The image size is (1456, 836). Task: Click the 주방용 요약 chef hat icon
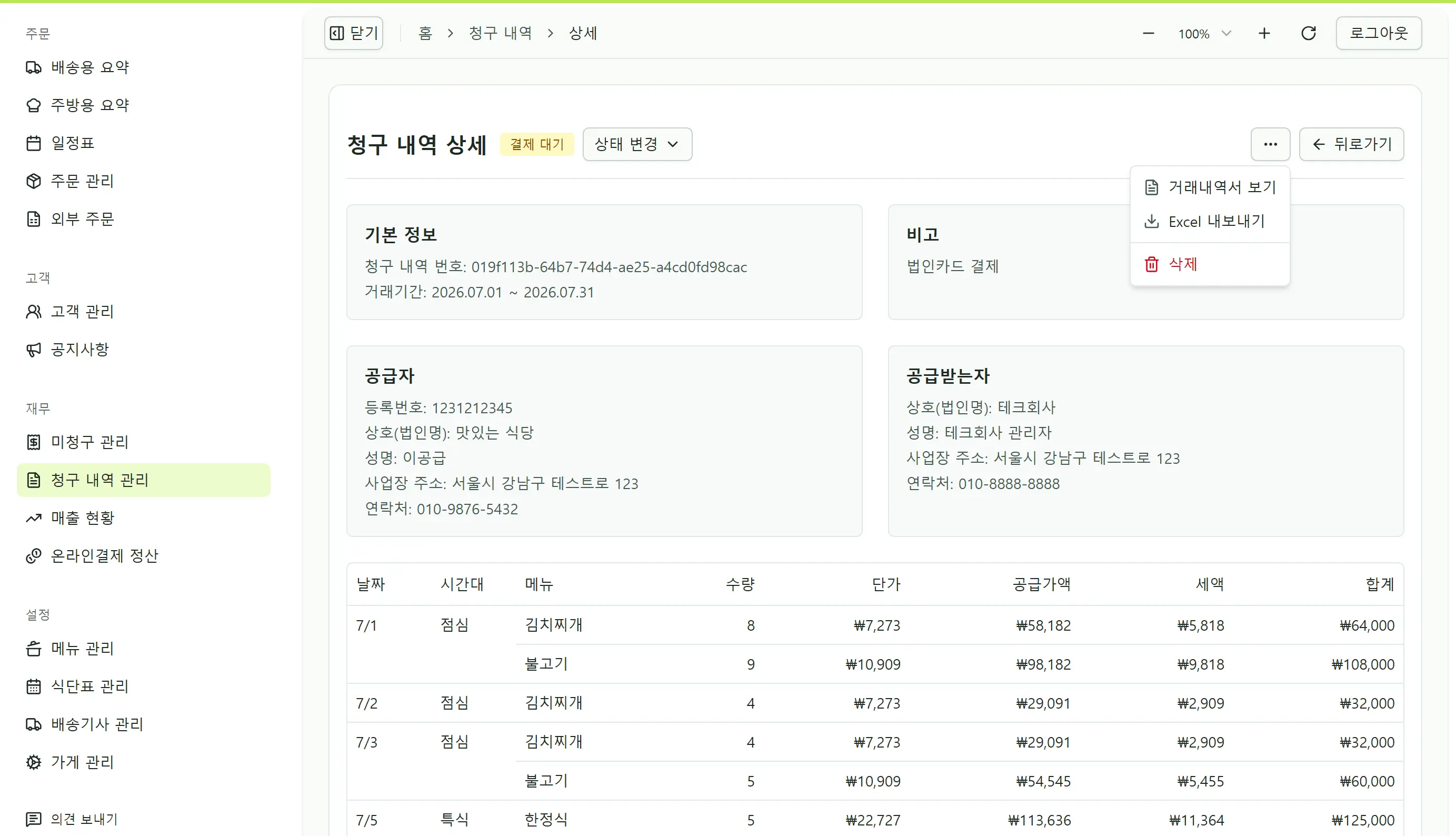click(33, 105)
